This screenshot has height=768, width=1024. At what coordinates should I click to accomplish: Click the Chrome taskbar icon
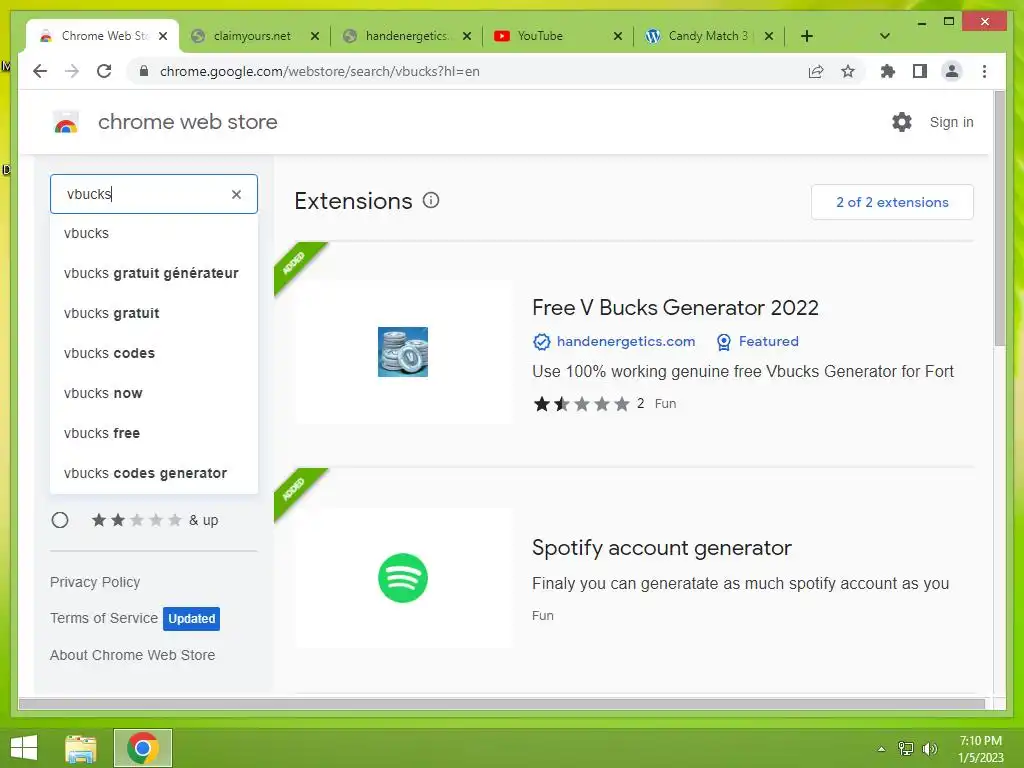point(143,748)
